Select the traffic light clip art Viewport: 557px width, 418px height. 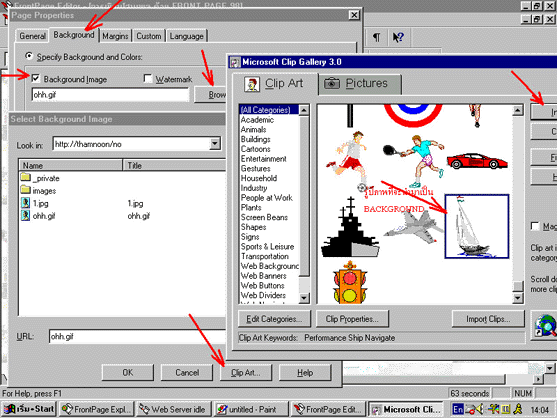click(350, 282)
